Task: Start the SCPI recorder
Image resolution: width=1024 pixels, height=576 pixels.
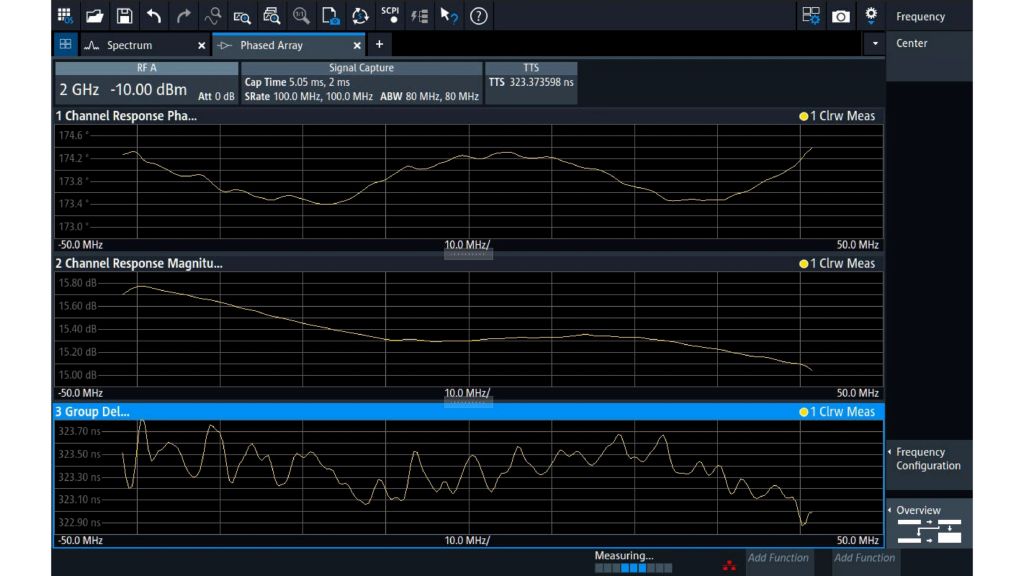Action: (x=390, y=15)
